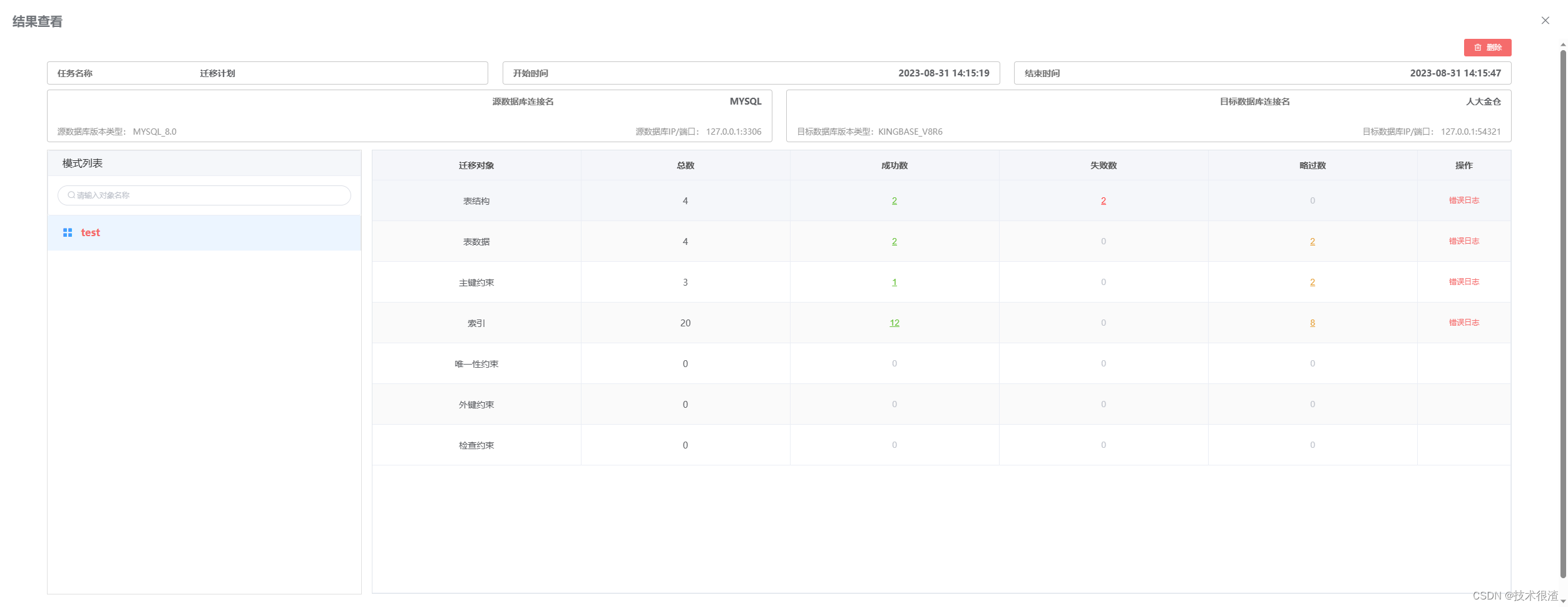This screenshot has width=1568, height=607.
Task: Click the KINGBASE_V8R6 version text
Action: 910,132
